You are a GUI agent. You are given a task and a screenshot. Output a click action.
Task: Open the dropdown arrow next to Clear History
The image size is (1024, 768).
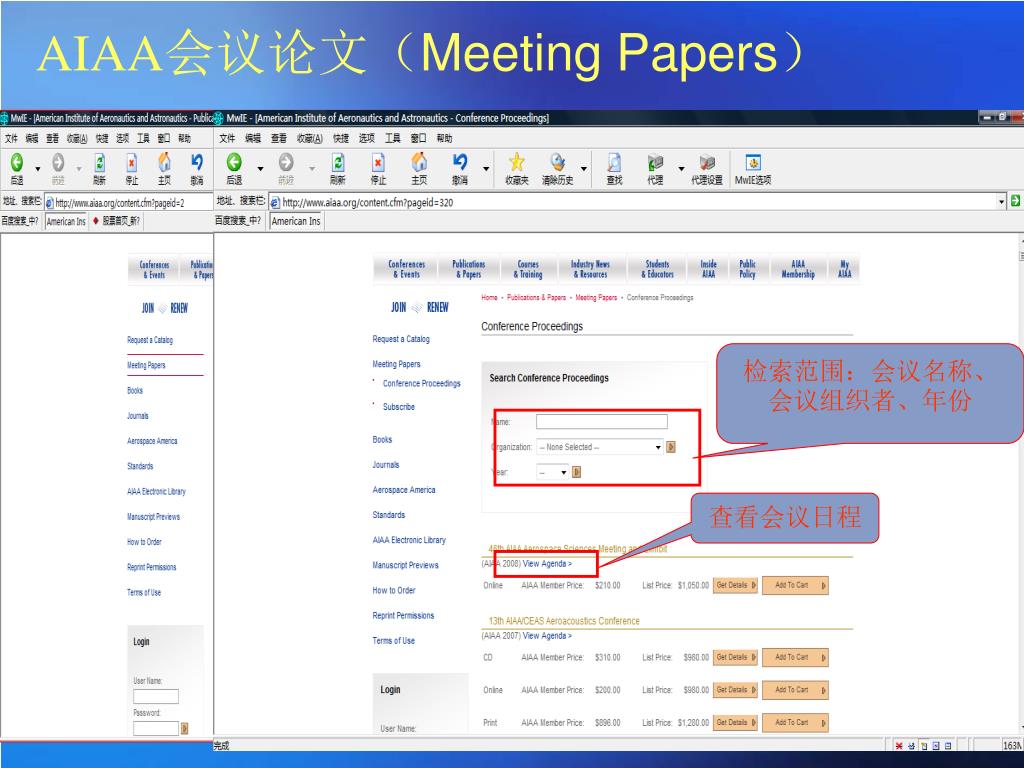click(x=584, y=168)
